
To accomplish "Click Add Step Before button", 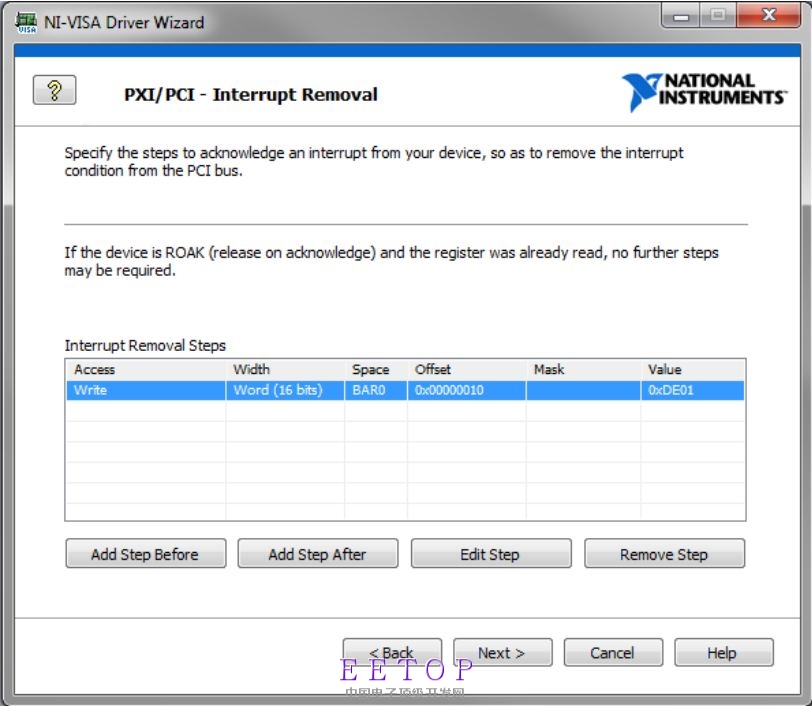I will (146, 554).
